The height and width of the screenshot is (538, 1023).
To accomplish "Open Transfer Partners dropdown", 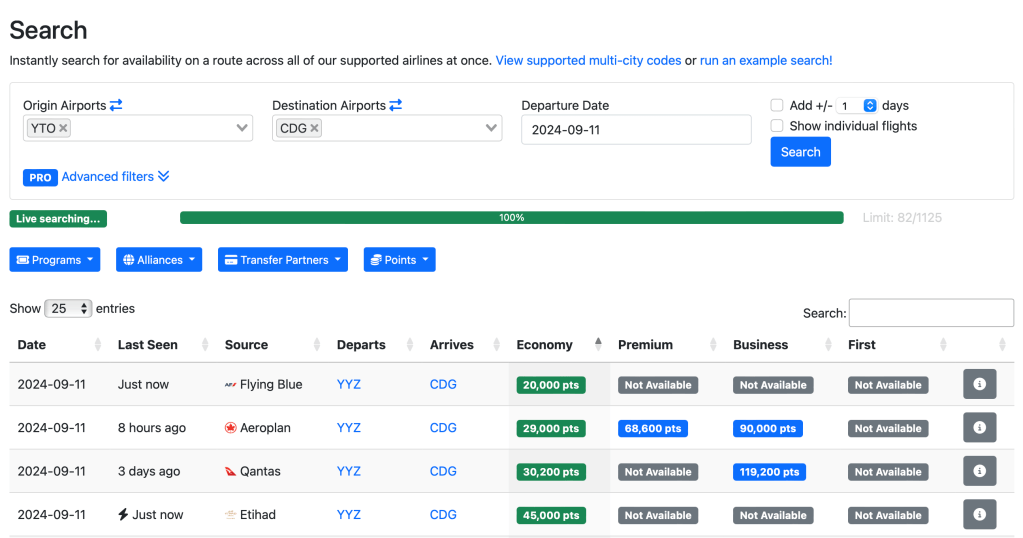I will coord(283,260).
